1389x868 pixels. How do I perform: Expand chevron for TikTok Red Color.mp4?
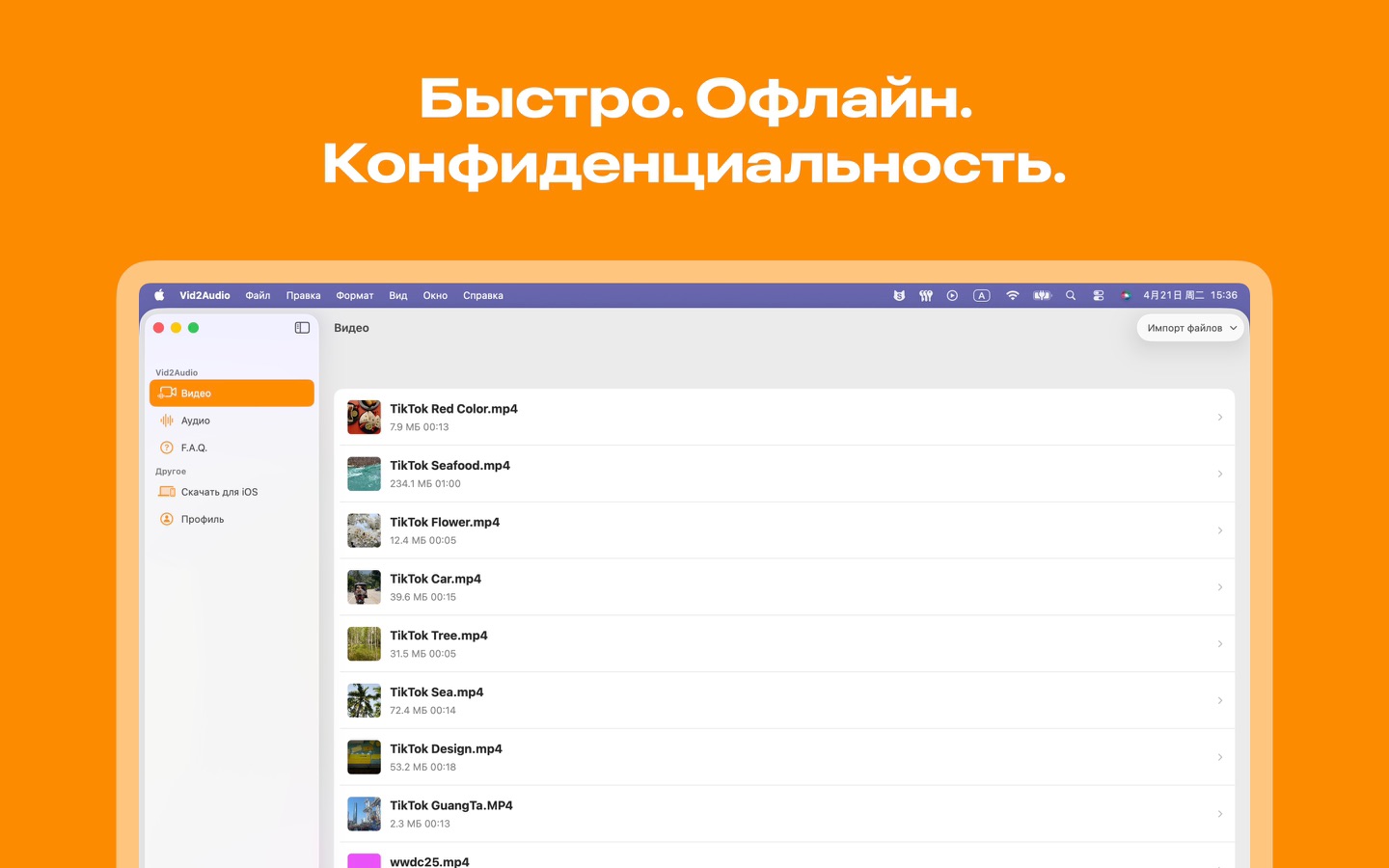pyautogui.click(x=1220, y=418)
